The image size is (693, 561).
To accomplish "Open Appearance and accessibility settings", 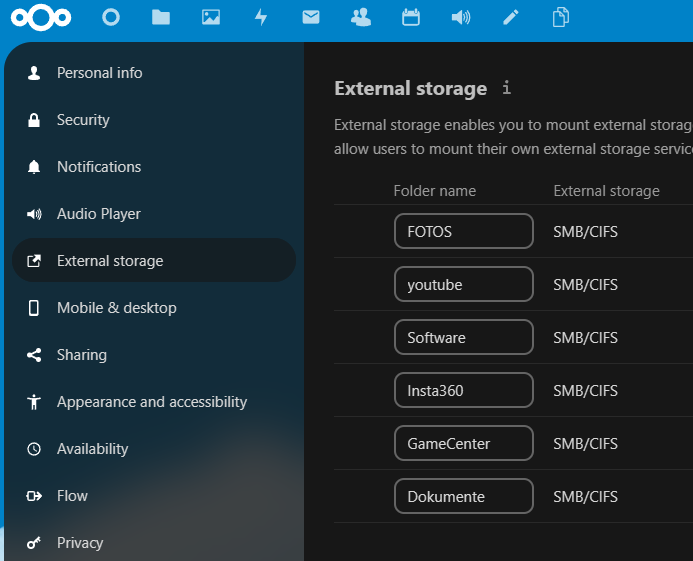I will click(154, 402).
